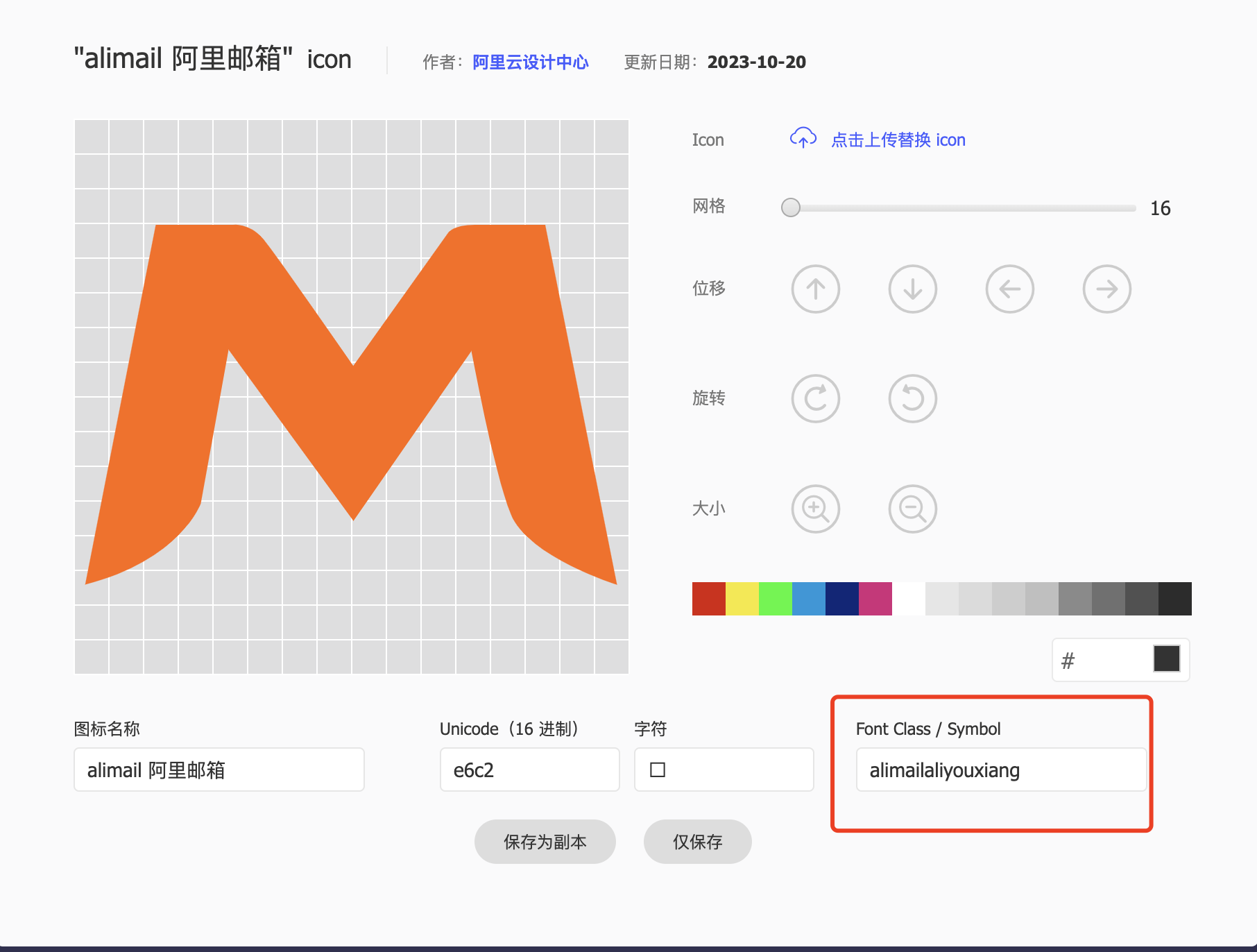Move the icon down using the down arrow
The height and width of the screenshot is (952, 1257).
[x=912, y=289]
